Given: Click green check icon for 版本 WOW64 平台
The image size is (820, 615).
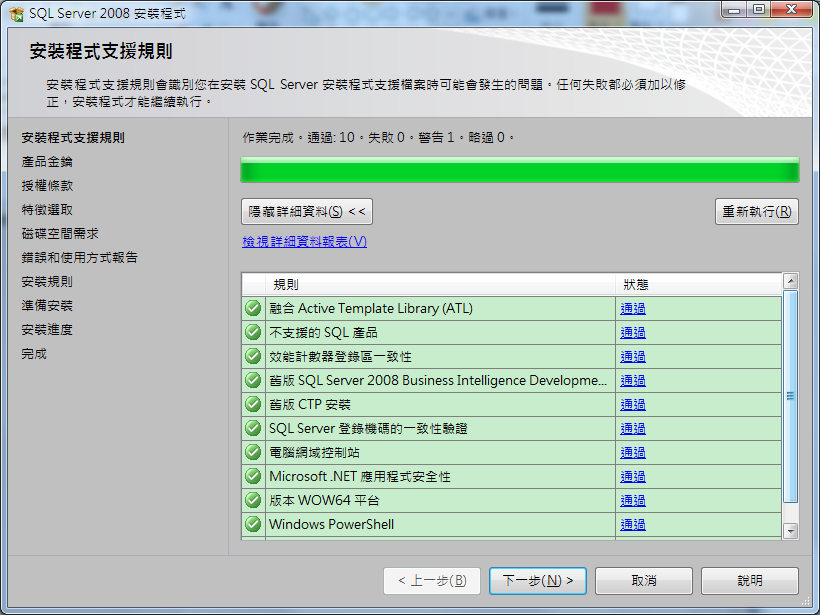Looking at the screenshot, I should (253, 500).
